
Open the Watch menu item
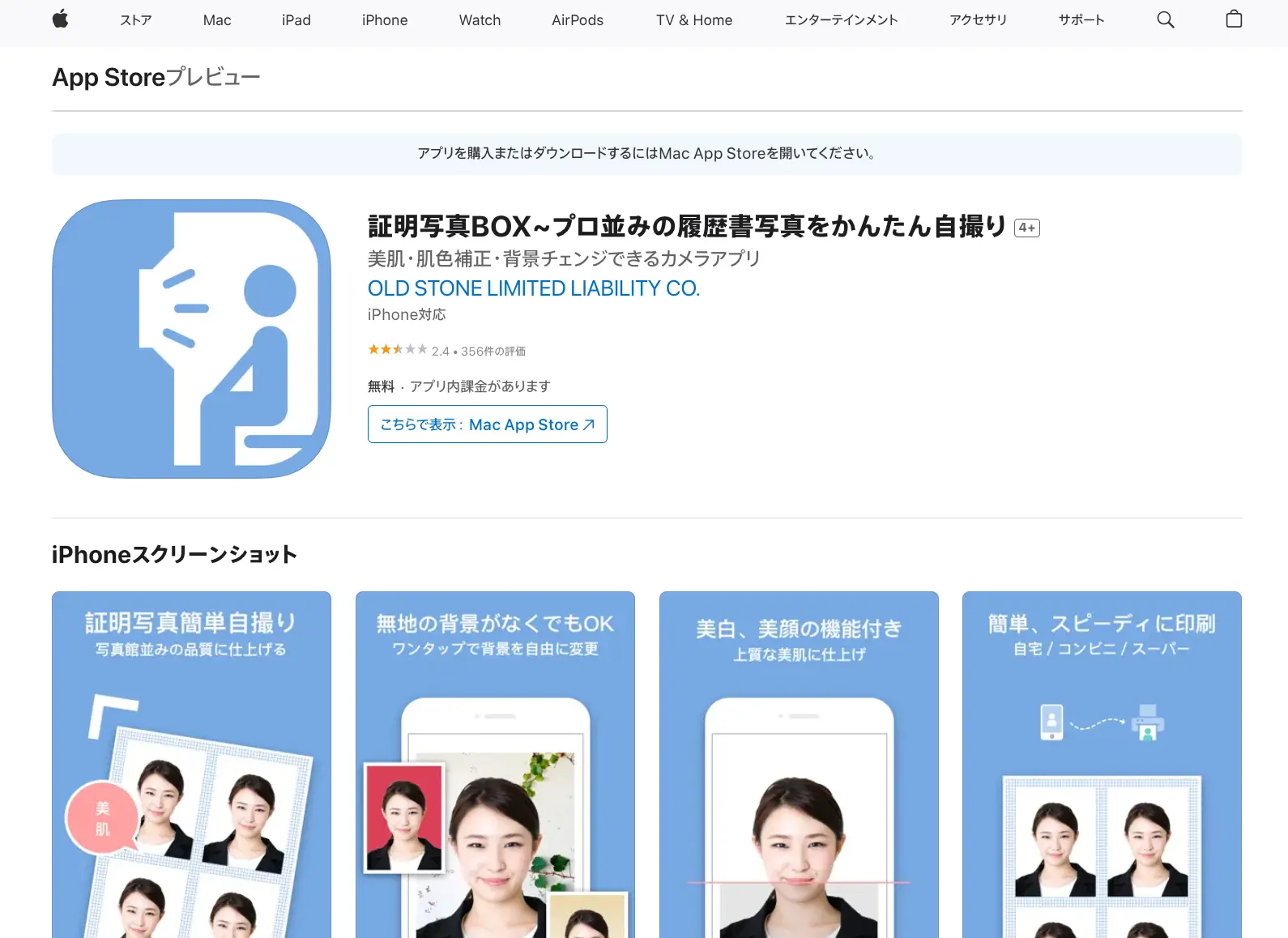click(480, 20)
